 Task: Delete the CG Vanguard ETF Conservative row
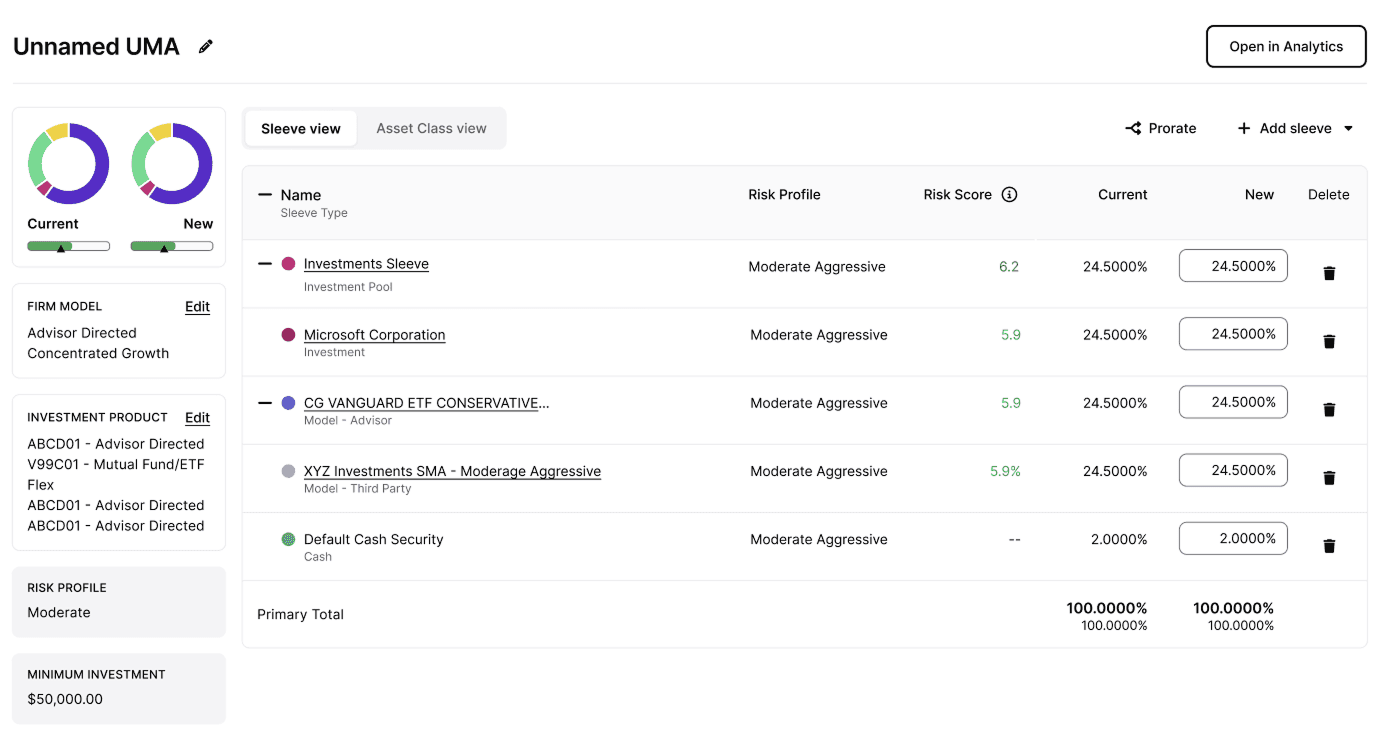point(1329,409)
